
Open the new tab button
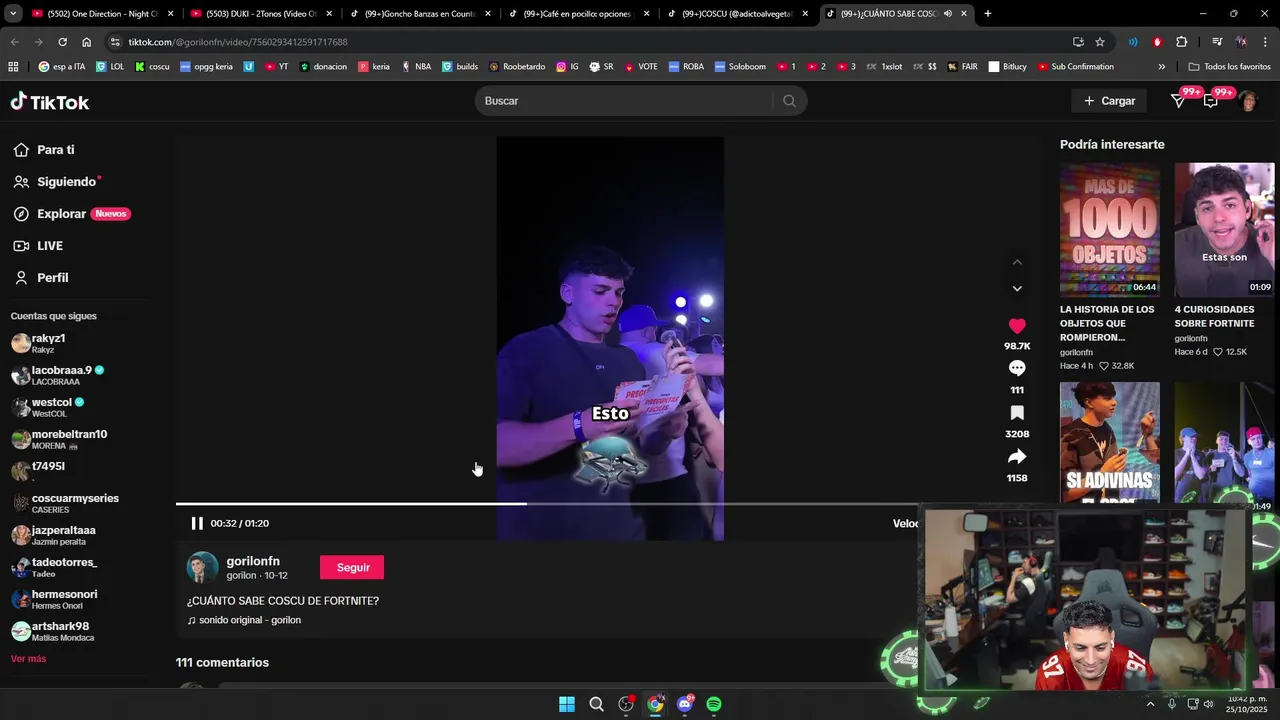987,14
